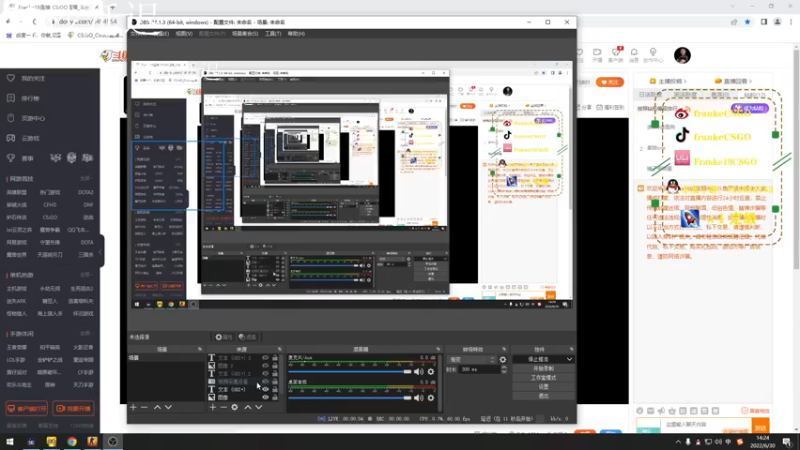800x450 pixels.
Task: Remove the selected source with minus icon
Action: 223,407
